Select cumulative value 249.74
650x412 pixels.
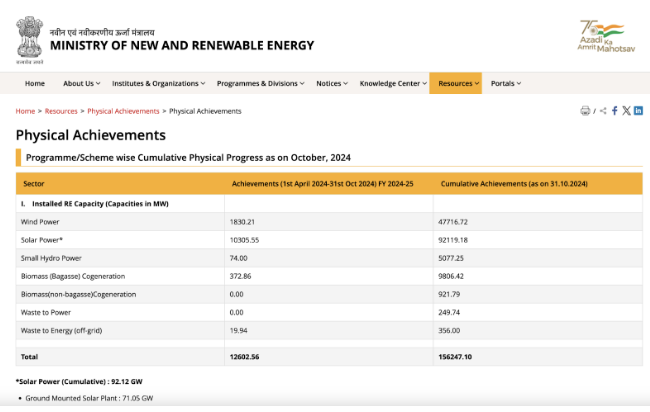click(449, 313)
